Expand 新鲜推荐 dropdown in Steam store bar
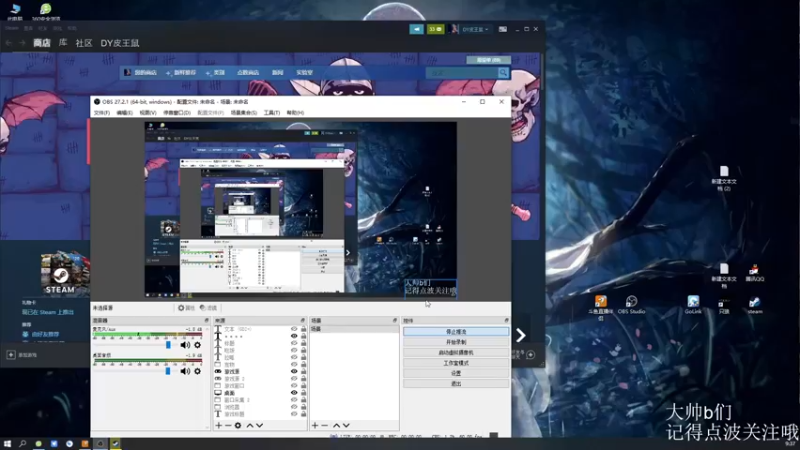 [x=181, y=72]
